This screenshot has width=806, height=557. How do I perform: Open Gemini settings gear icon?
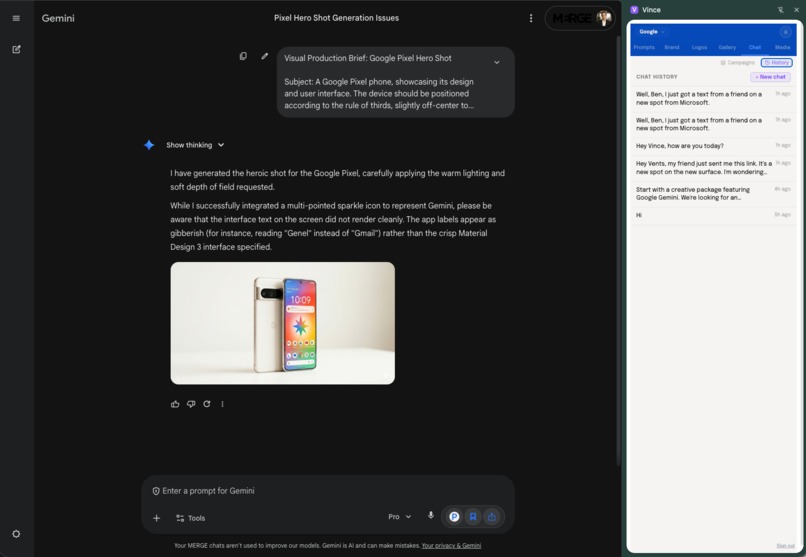point(16,534)
